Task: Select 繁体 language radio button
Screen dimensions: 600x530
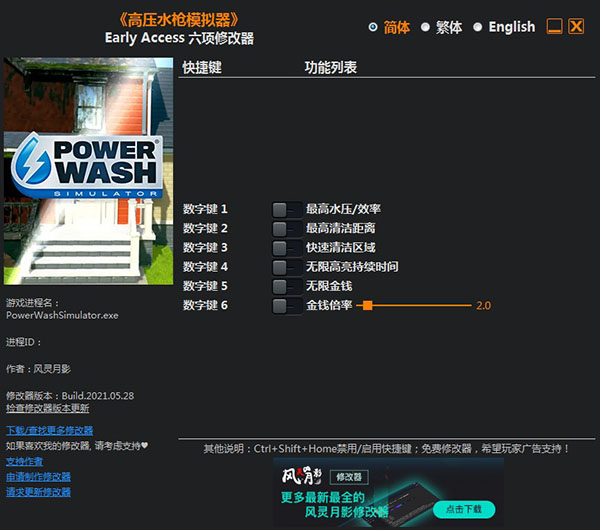Action: (x=425, y=27)
